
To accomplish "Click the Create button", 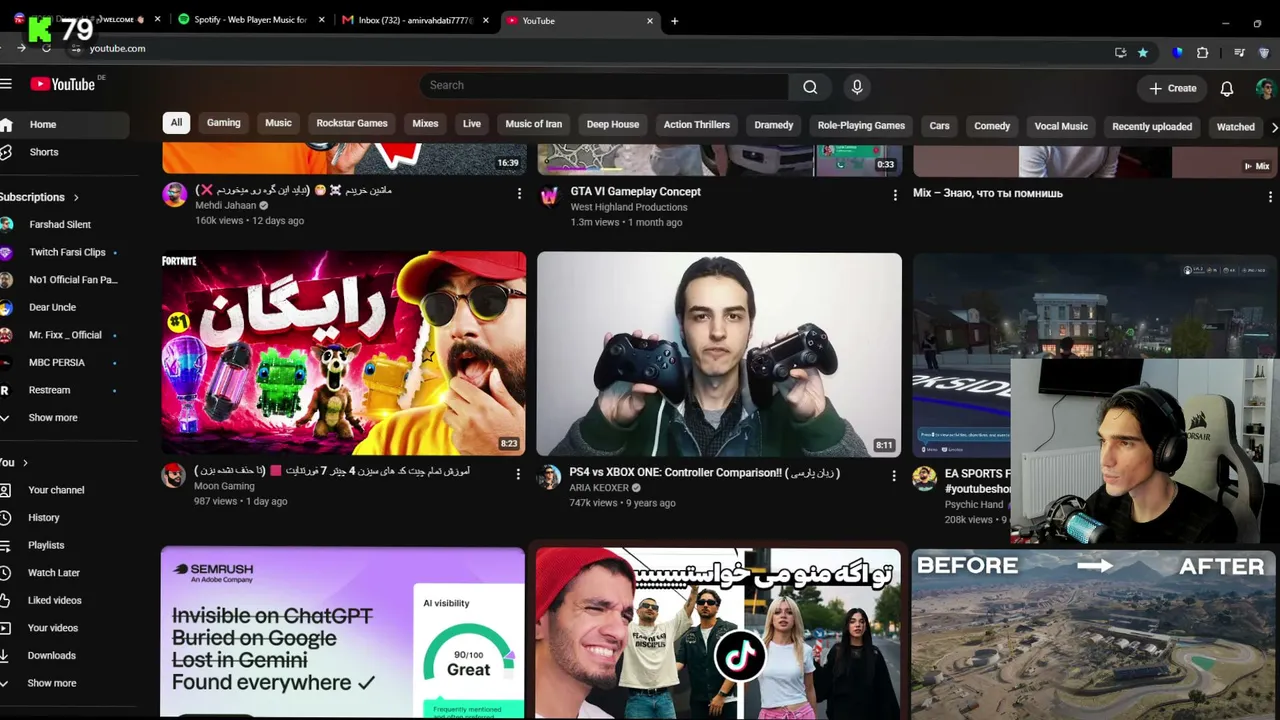I will [x=1172, y=88].
